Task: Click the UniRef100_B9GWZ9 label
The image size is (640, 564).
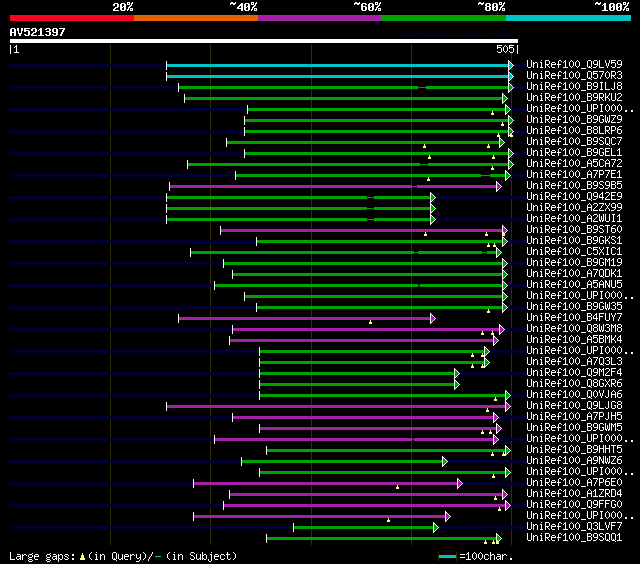Action: pos(574,120)
